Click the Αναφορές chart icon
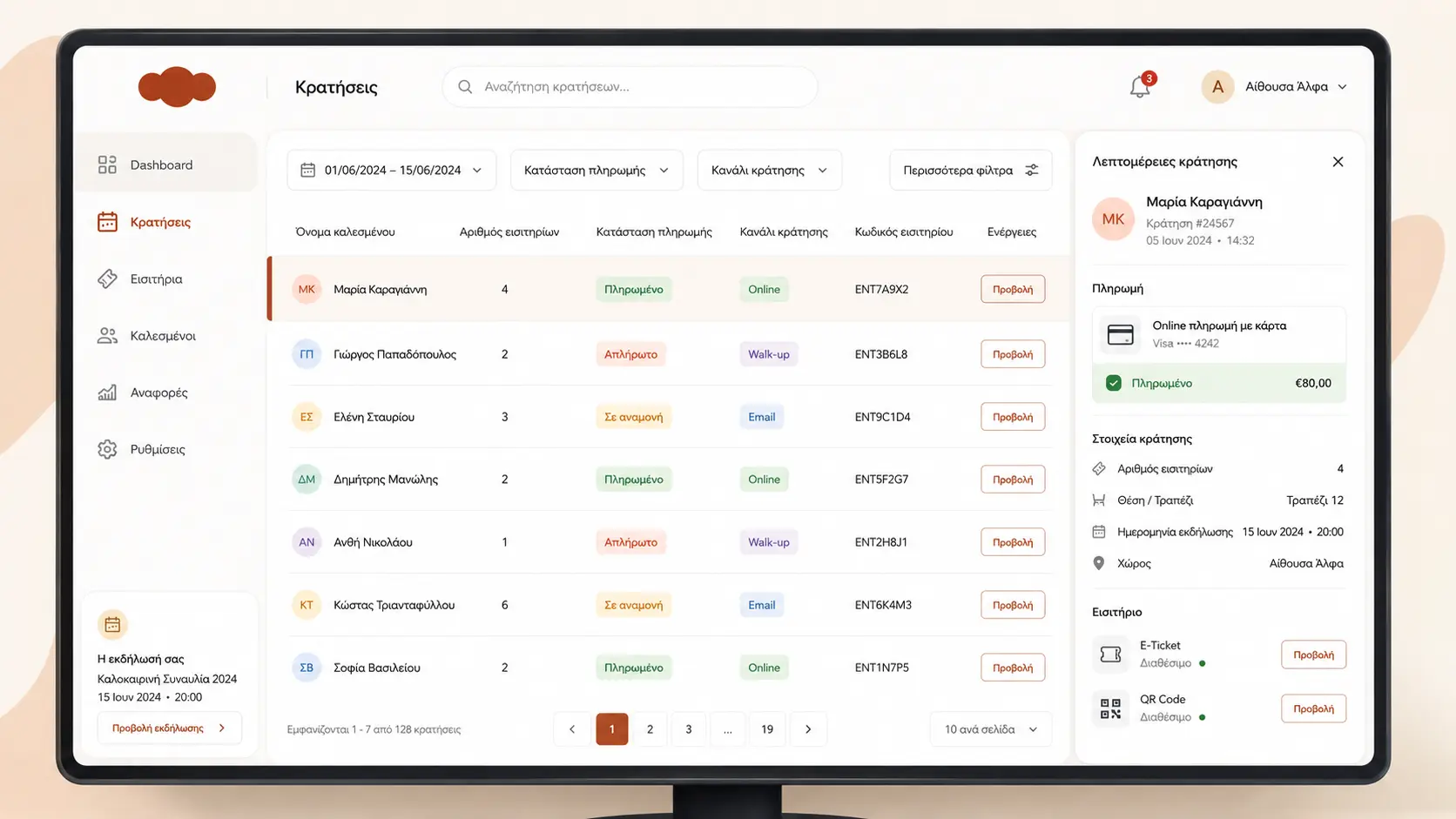This screenshot has width=1456, height=819. (107, 393)
